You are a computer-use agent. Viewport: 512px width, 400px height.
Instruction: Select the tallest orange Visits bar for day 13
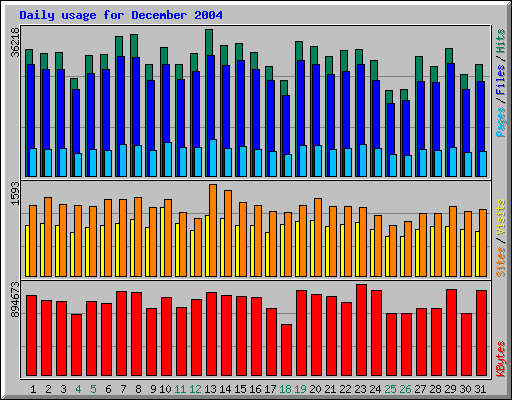(x=213, y=230)
